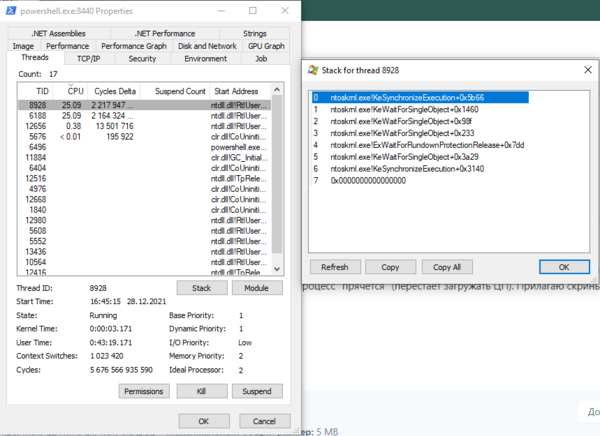The image size is (600, 436).
Task: Select thread row with TID 6188
Action: point(145,116)
